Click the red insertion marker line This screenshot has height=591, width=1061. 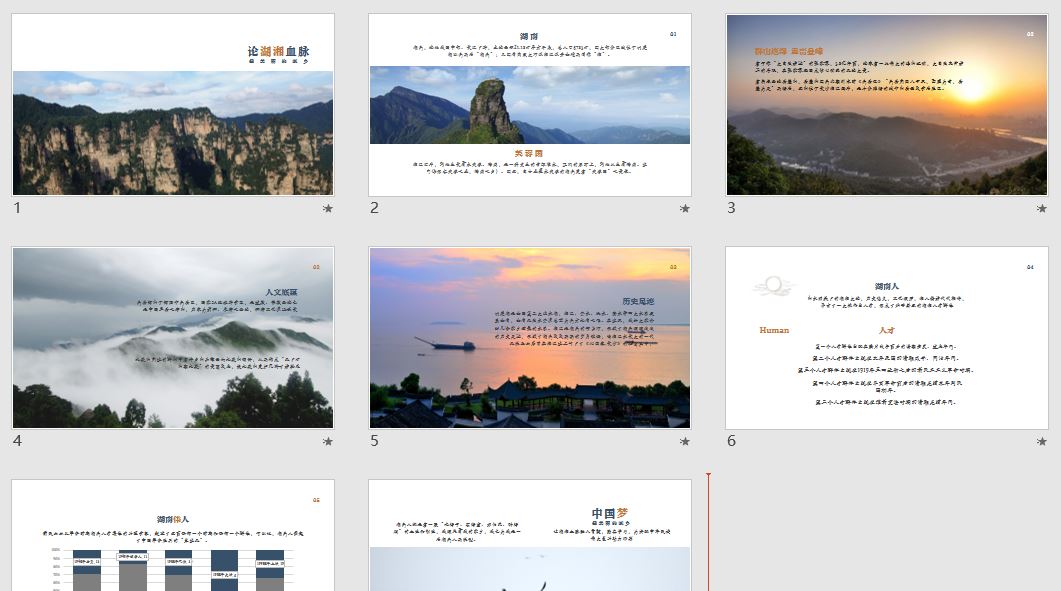(709, 520)
